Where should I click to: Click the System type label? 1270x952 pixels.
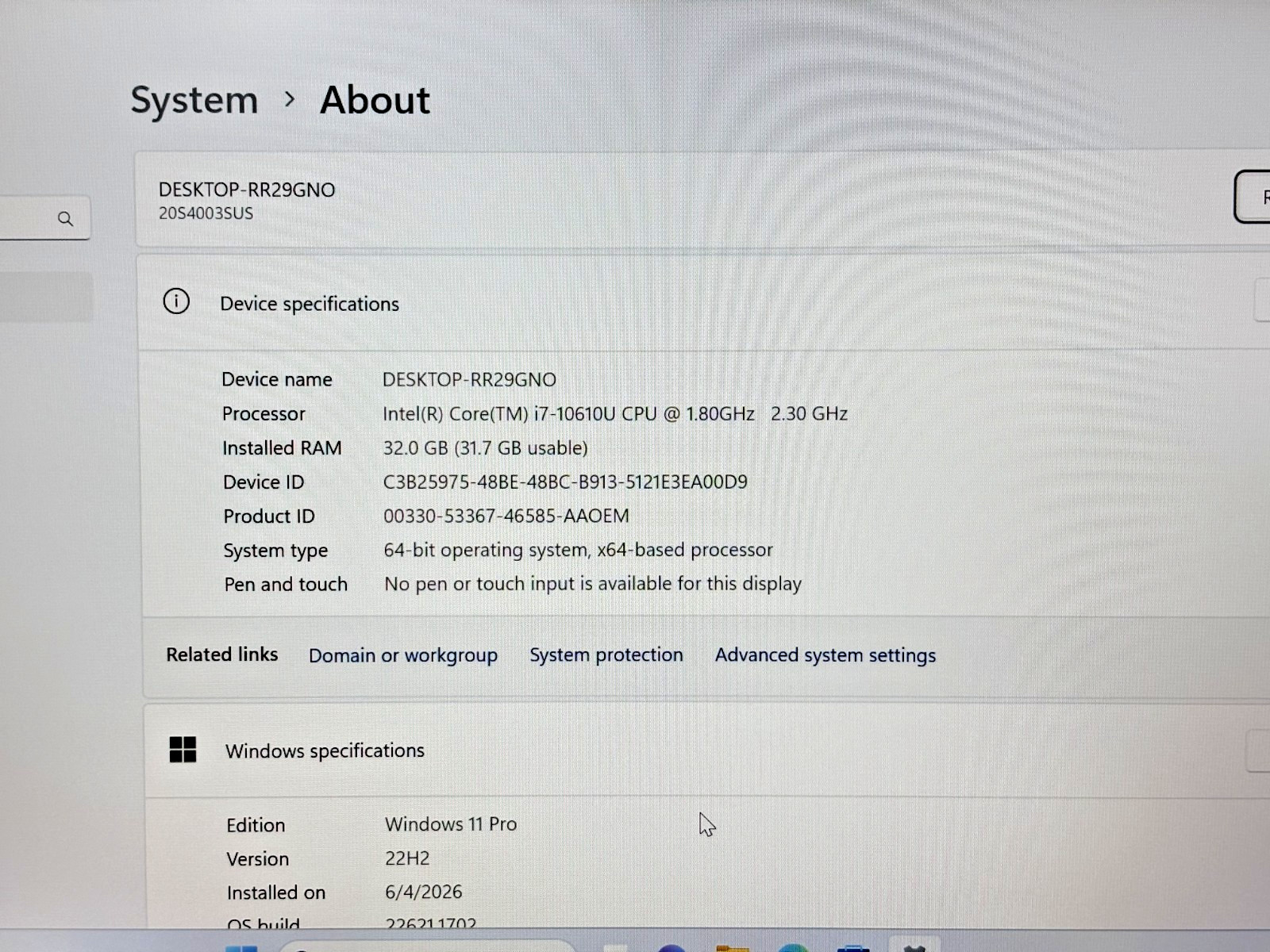click(275, 551)
